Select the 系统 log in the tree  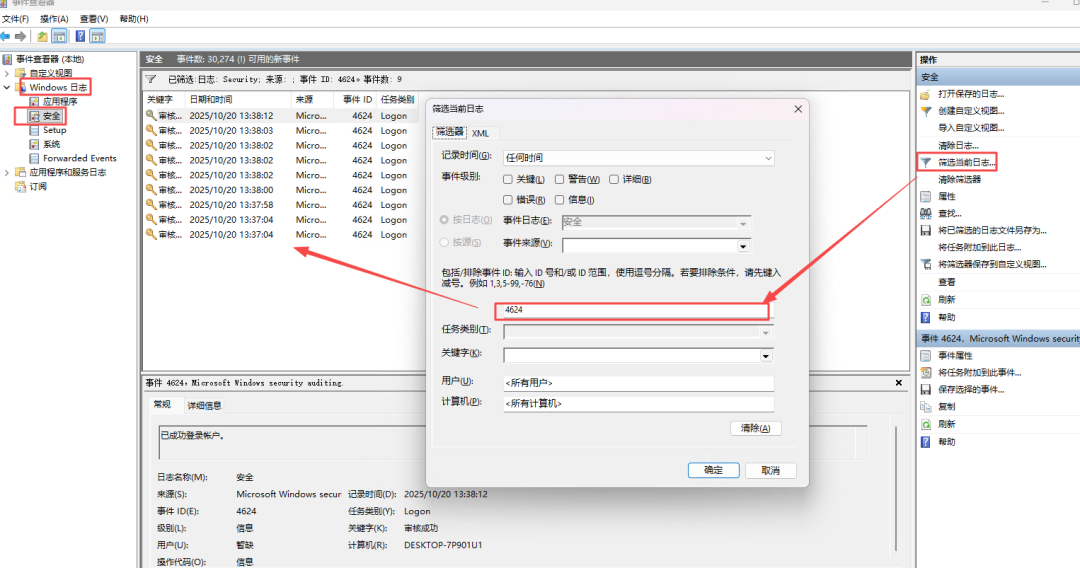[51, 144]
